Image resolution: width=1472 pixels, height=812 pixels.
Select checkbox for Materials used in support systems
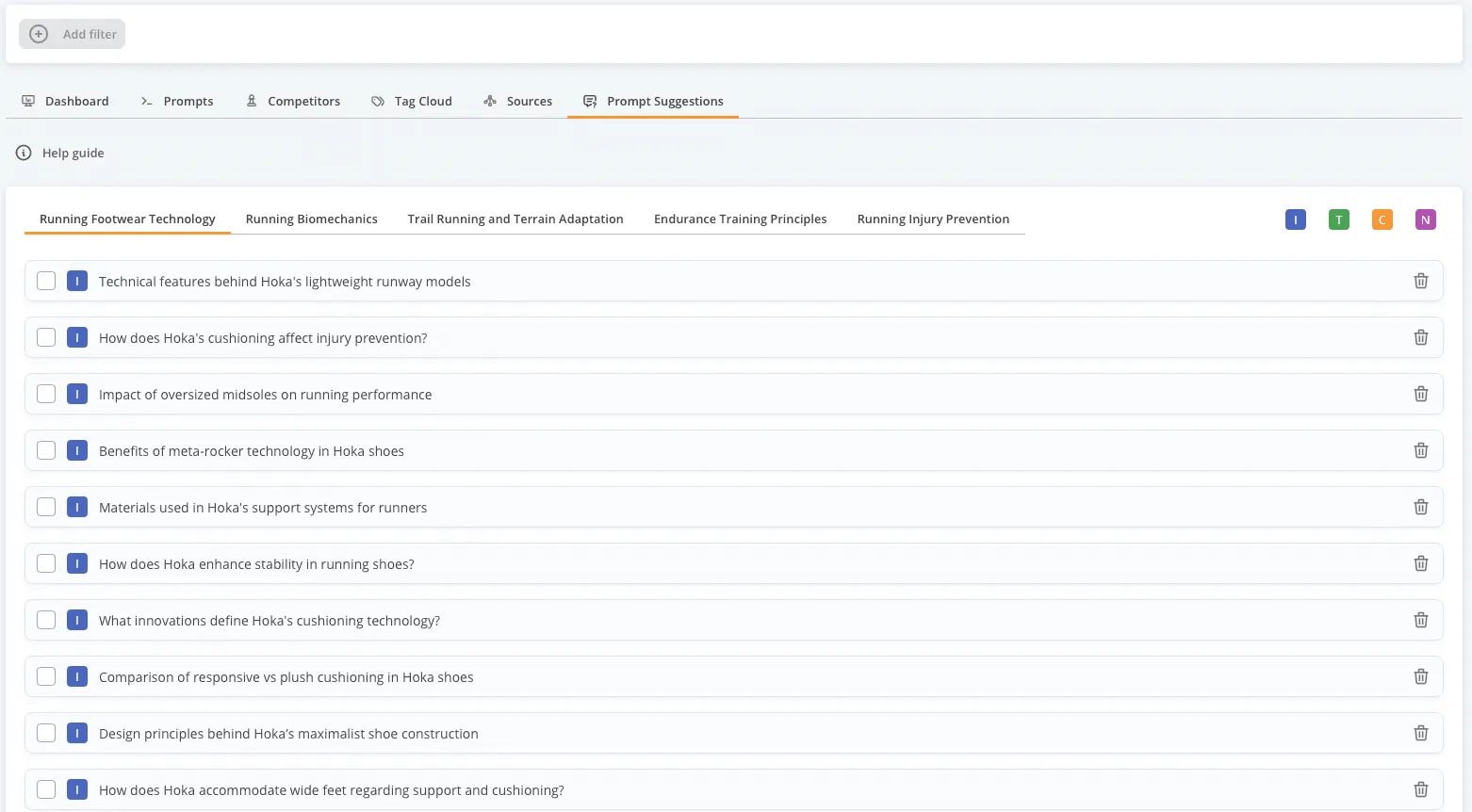tap(46, 507)
